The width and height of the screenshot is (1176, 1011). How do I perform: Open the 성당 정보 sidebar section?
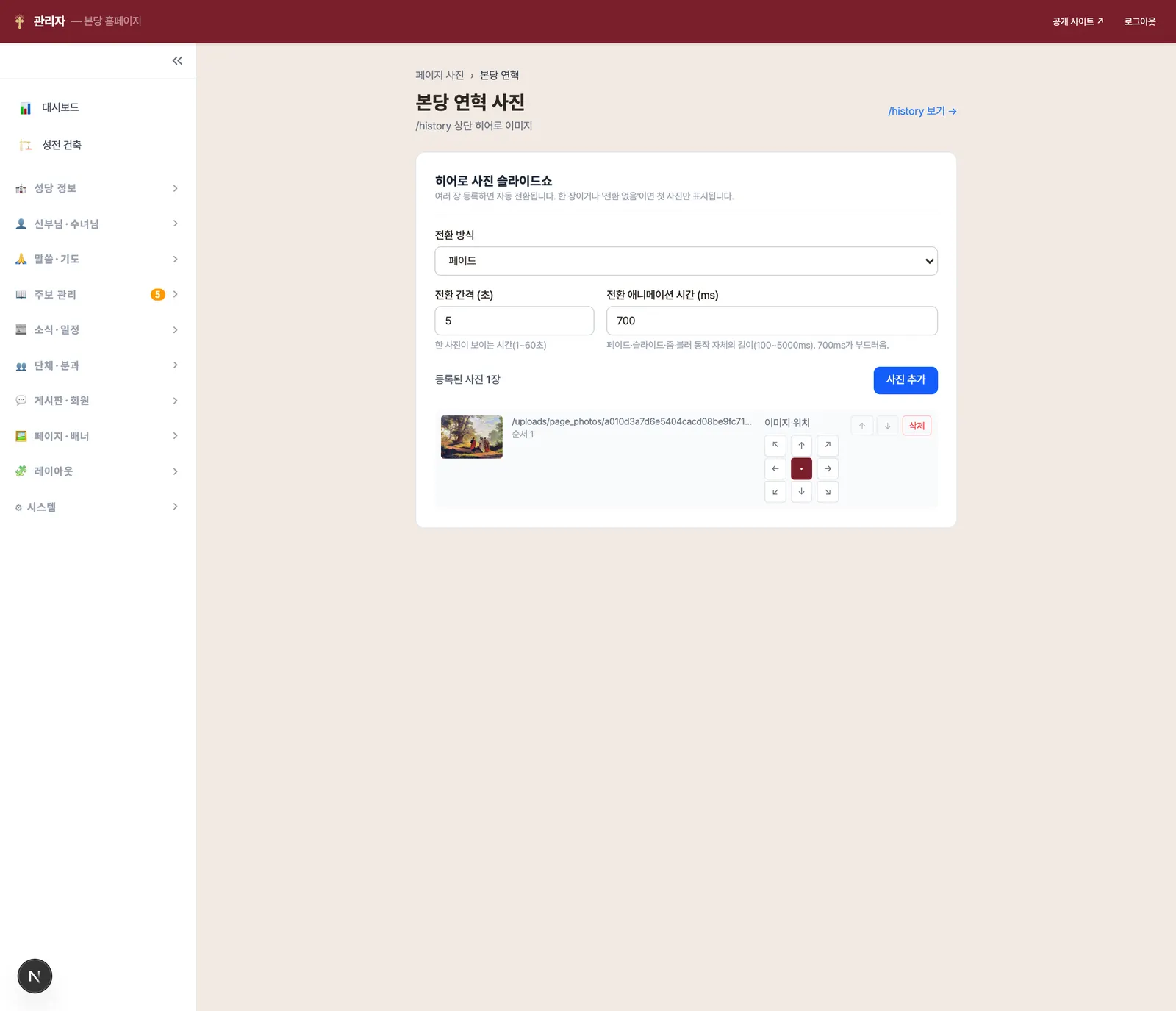pyautogui.click(x=98, y=189)
